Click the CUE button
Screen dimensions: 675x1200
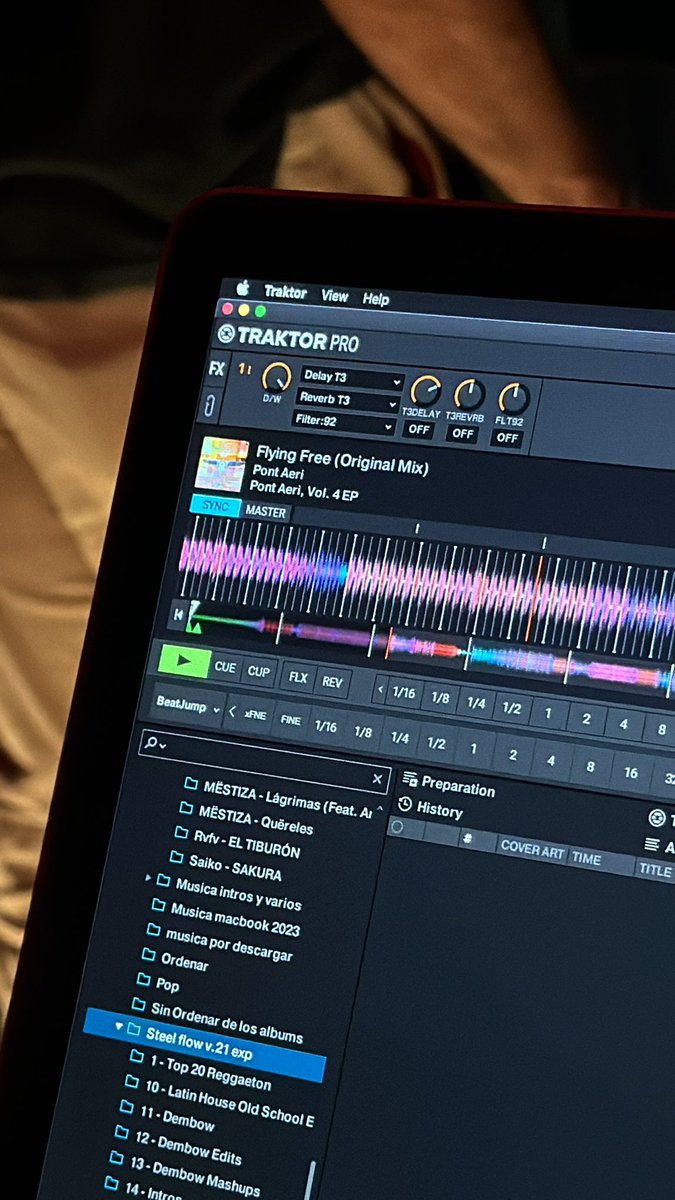coord(226,667)
